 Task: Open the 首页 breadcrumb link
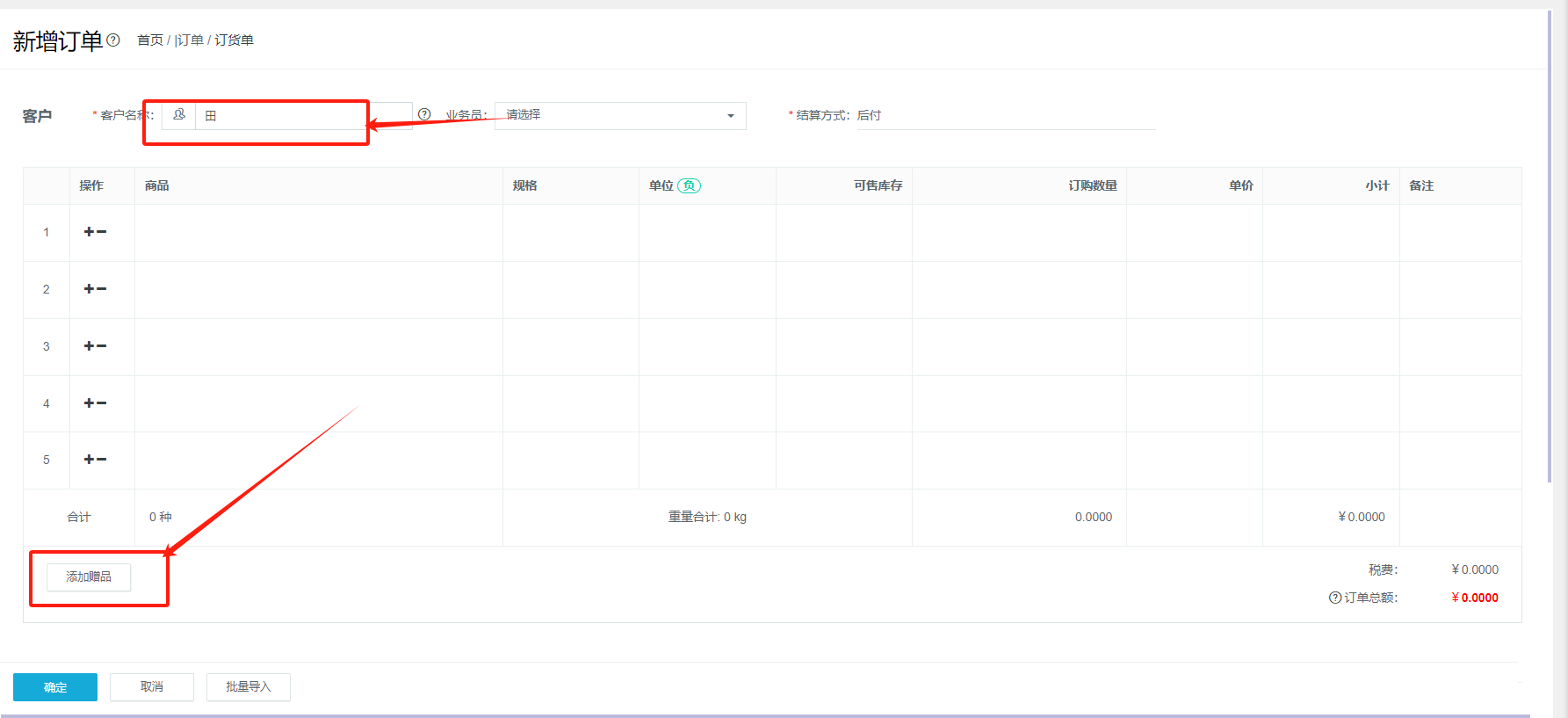[150, 40]
